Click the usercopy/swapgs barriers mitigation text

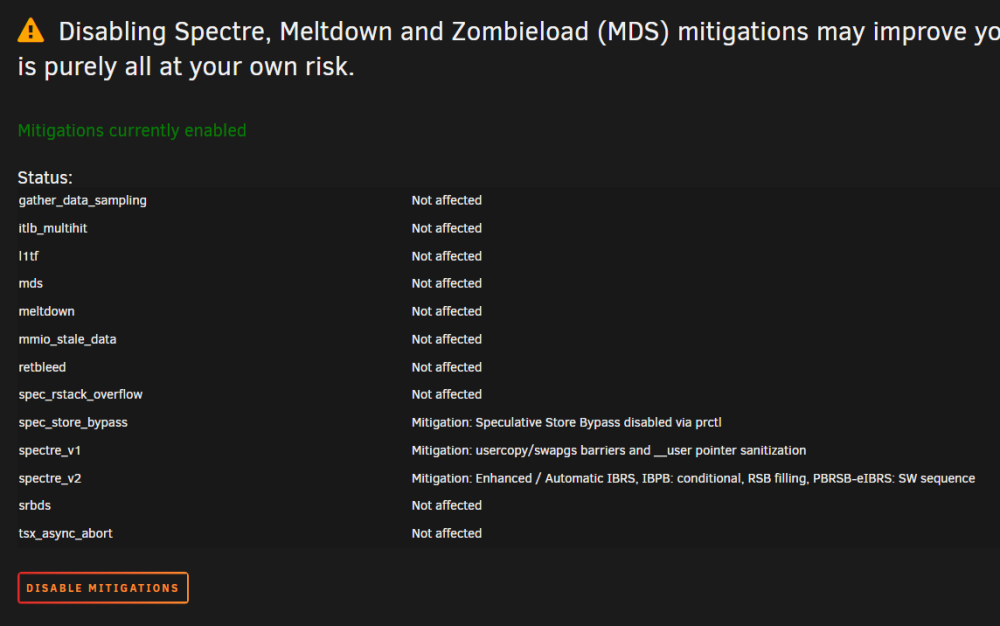pyautogui.click(x=608, y=451)
